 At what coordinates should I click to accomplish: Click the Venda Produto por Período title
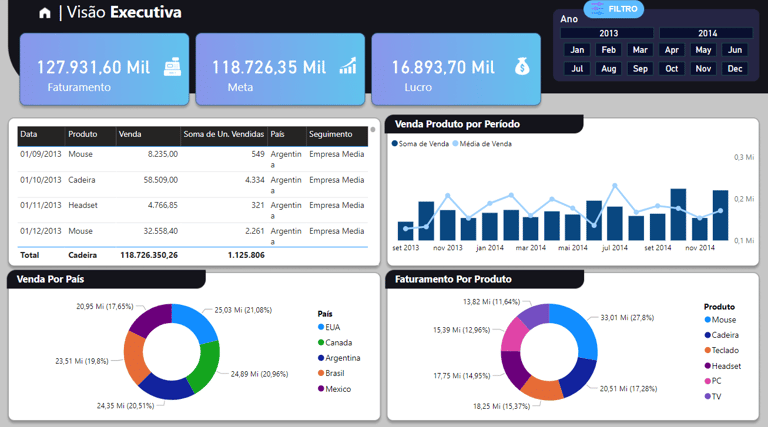pos(457,124)
